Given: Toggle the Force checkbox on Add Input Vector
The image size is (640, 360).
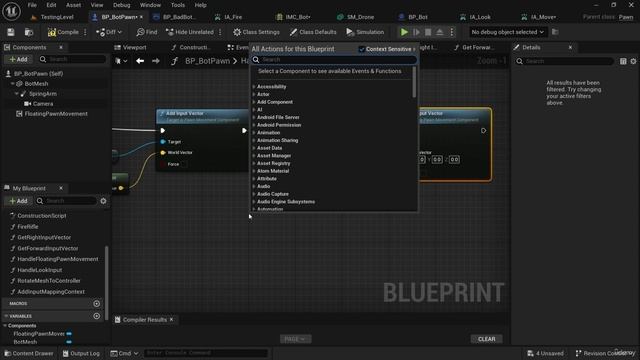Looking at the screenshot, I should tap(184, 164).
